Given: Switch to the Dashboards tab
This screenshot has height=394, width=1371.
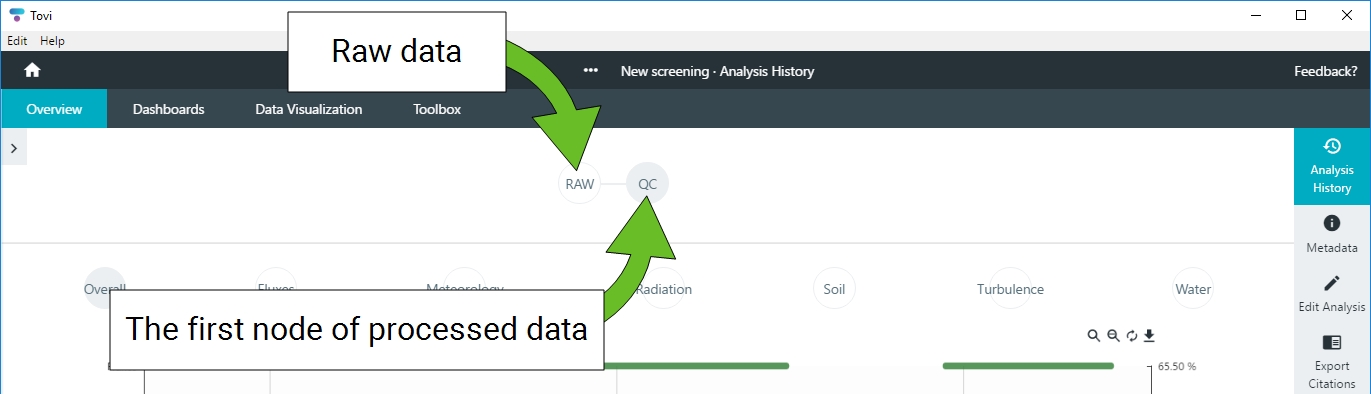Looking at the screenshot, I should pos(169,109).
